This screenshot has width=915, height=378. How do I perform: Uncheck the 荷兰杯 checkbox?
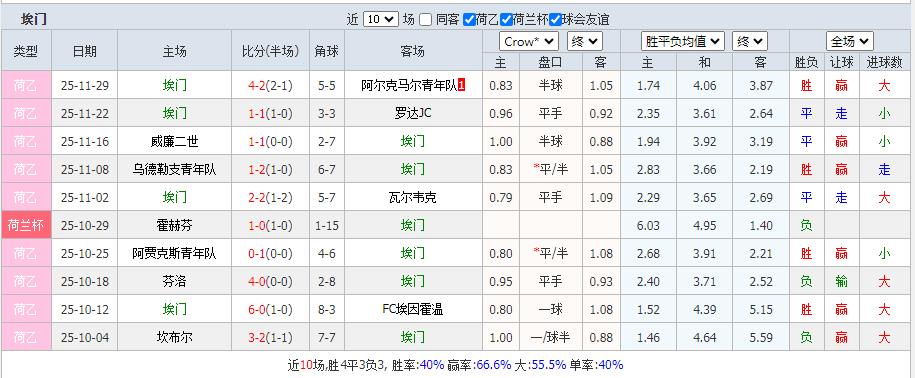point(506,20)
